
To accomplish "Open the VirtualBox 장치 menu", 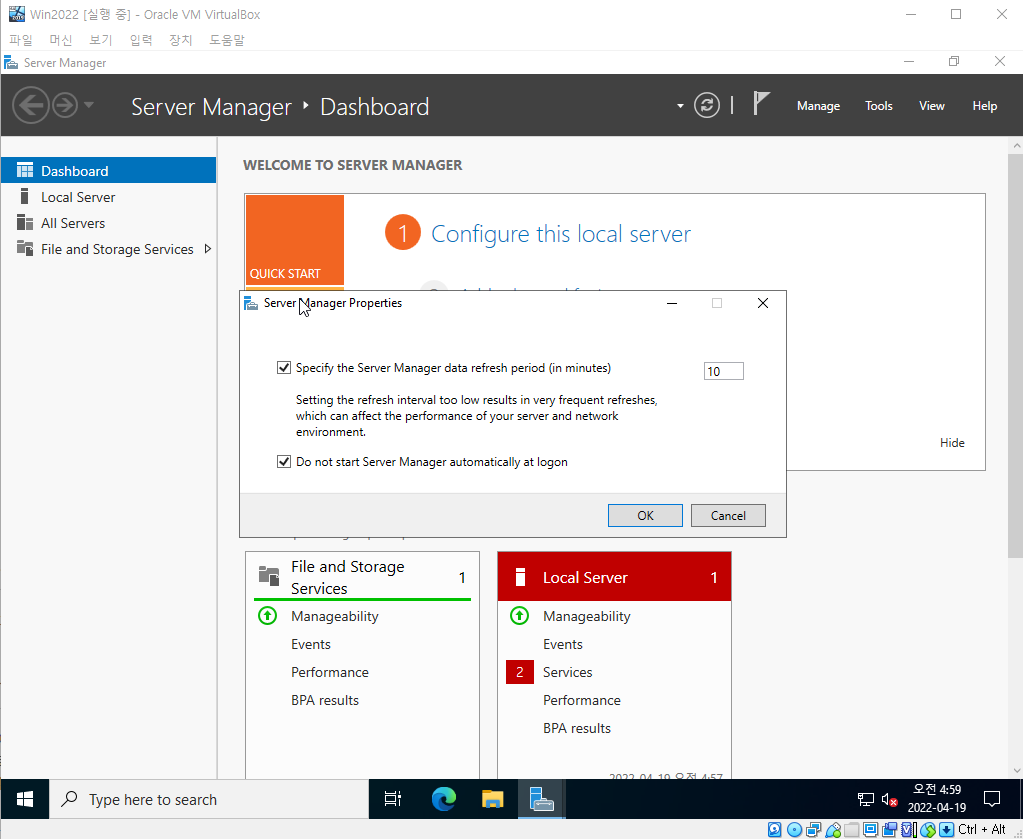I will (180, 40).
